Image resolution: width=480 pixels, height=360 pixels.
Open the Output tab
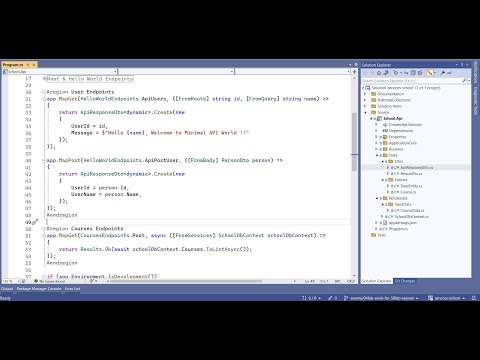[x=7, y=289]
